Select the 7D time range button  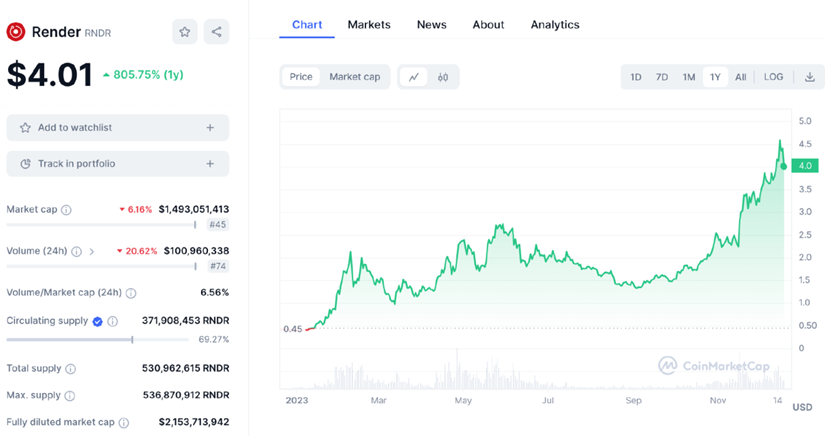coord(662,77)
